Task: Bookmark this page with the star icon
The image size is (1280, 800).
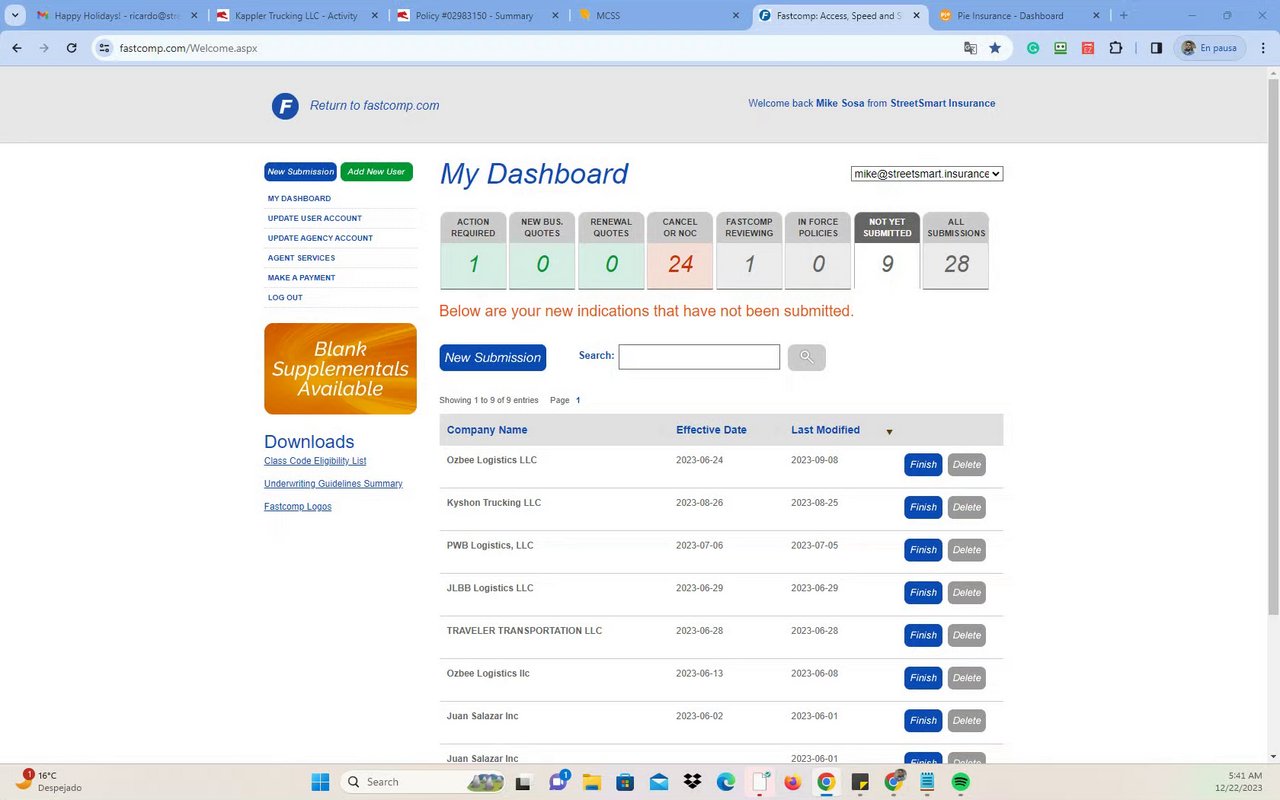Action: [995, 48]
